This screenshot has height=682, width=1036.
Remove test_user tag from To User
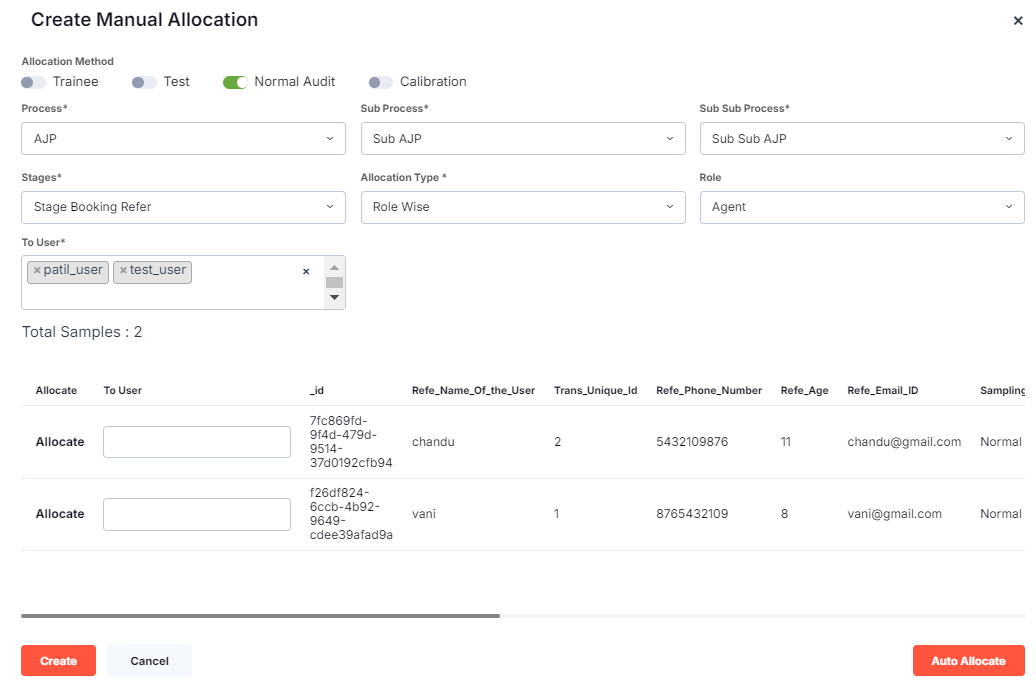(123, 271)
